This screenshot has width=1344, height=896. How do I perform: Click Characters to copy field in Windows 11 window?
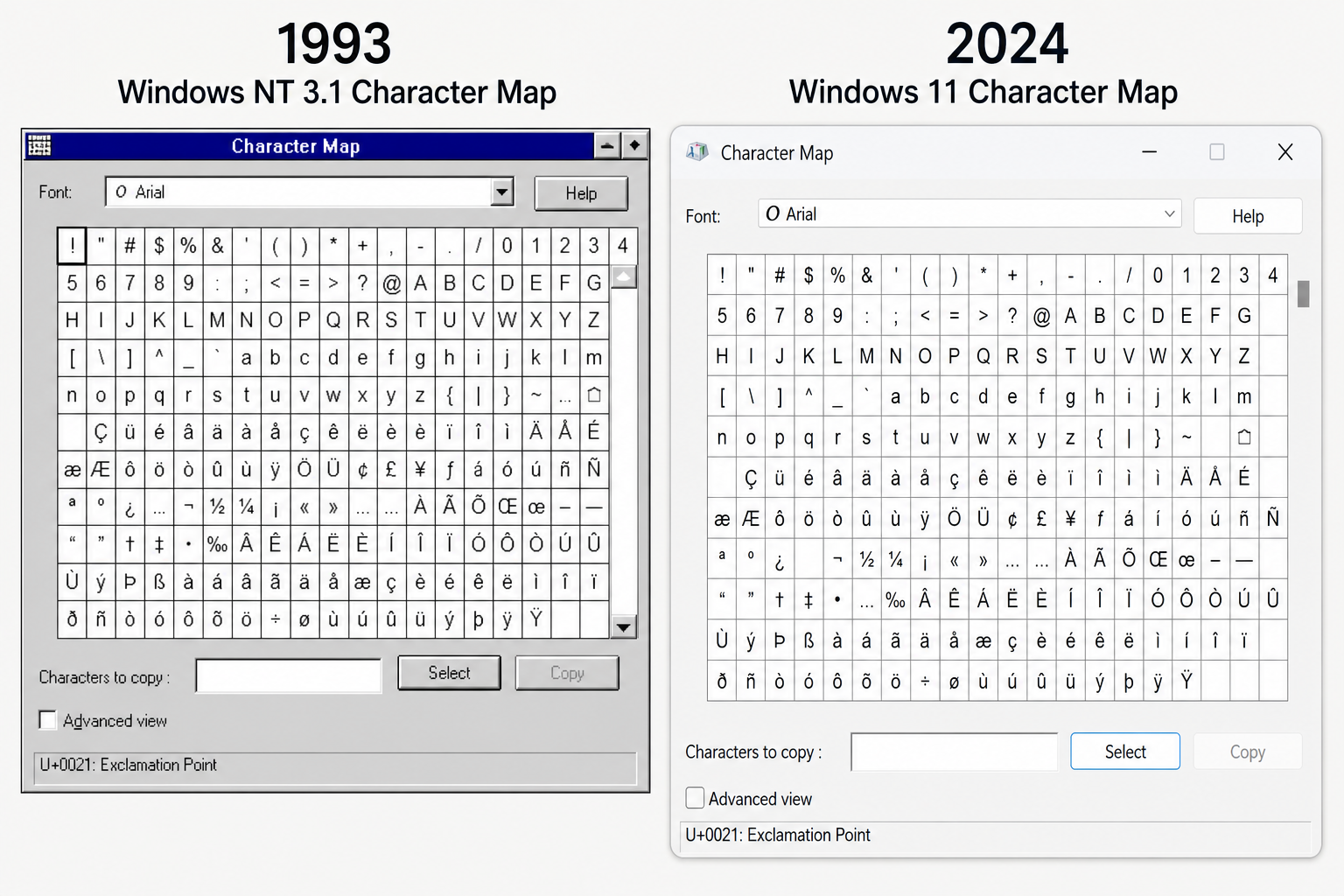[954, 752]
